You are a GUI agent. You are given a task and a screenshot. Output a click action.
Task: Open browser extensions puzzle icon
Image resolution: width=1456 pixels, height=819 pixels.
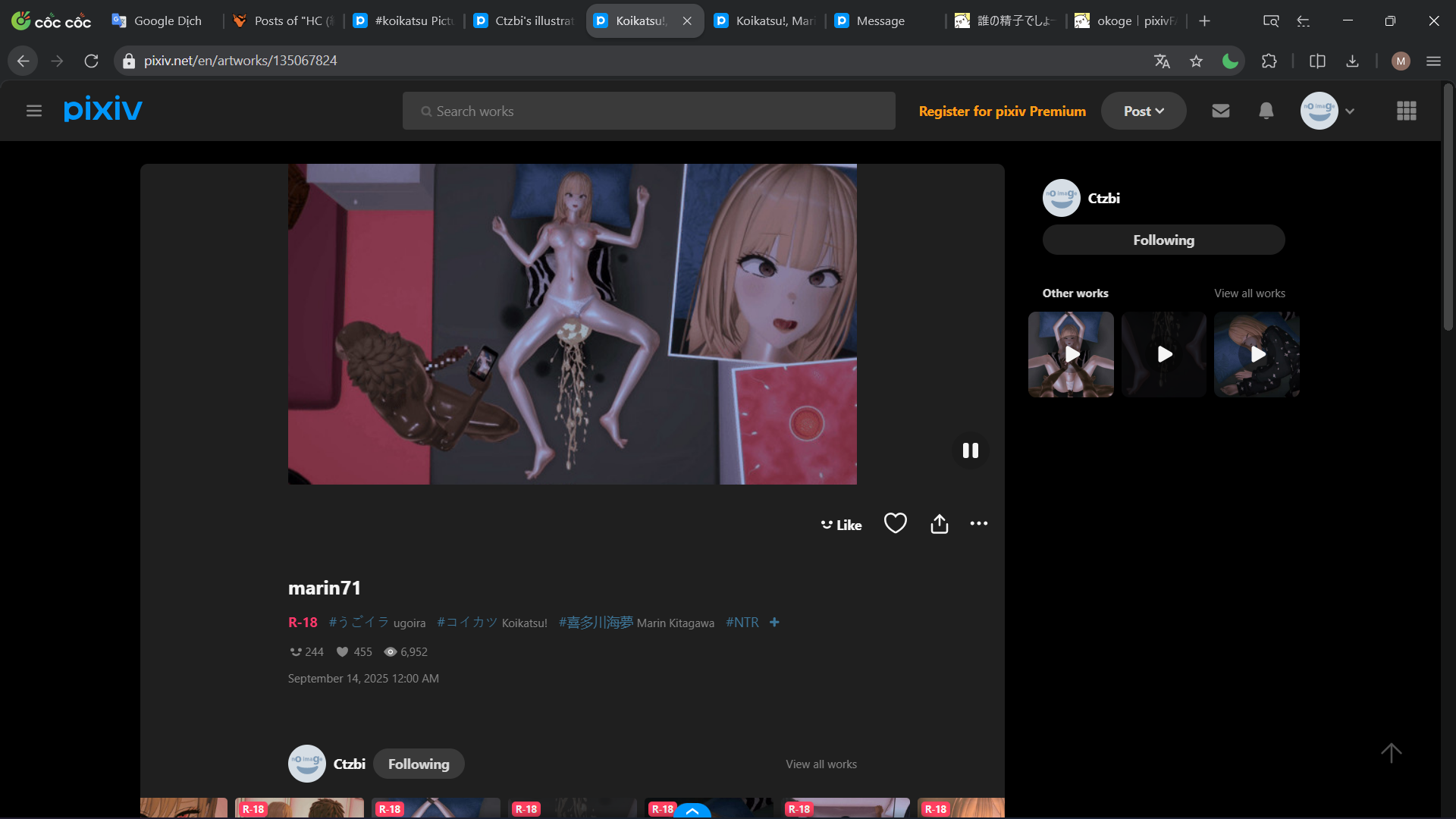coord(1269,61)
